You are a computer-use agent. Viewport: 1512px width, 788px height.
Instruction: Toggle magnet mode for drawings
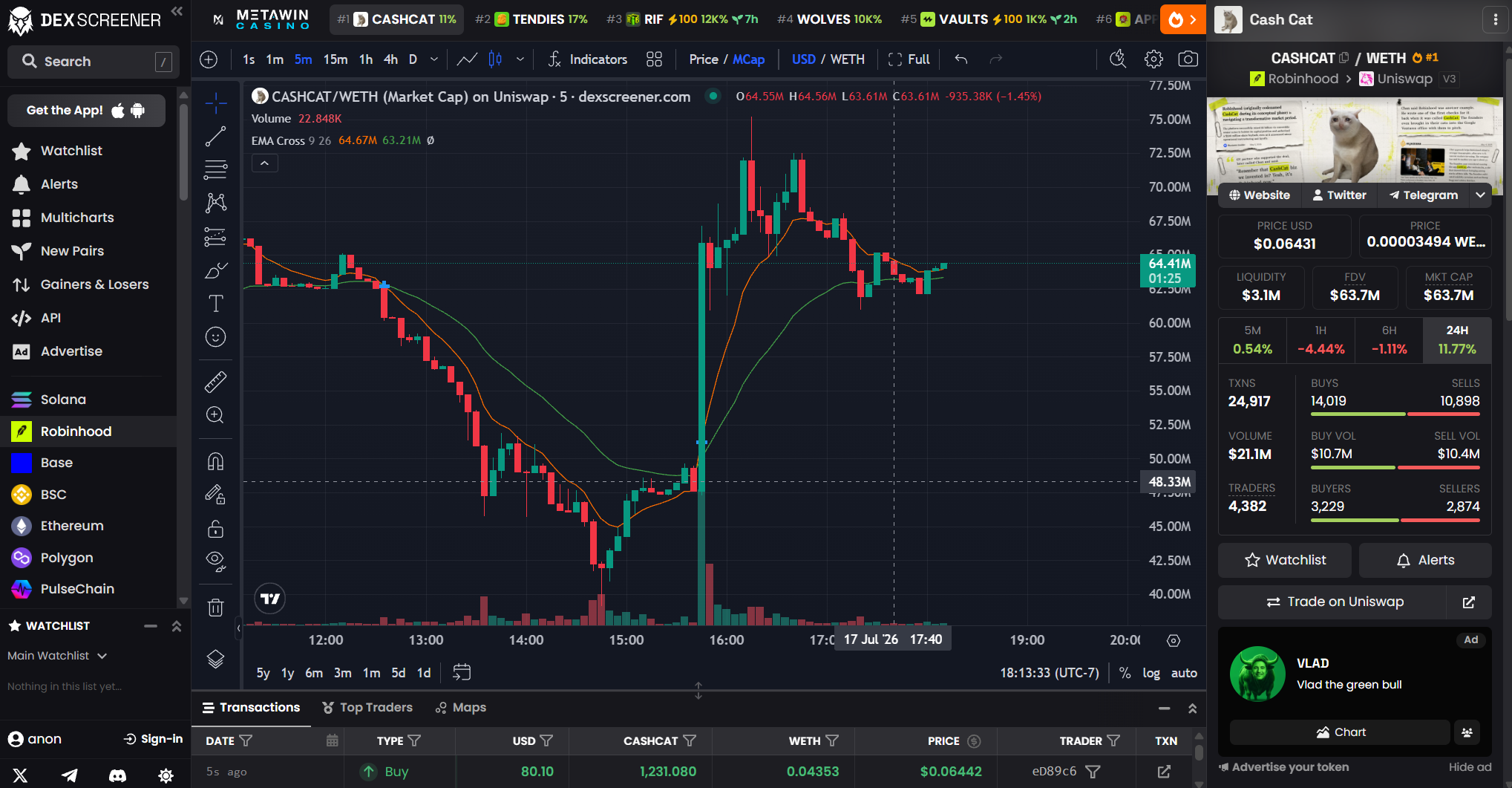[216, 462]
